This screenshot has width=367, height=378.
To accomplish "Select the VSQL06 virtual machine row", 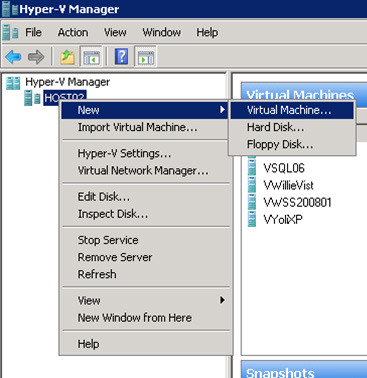I will pyautogui.click(x=284, y=168).
